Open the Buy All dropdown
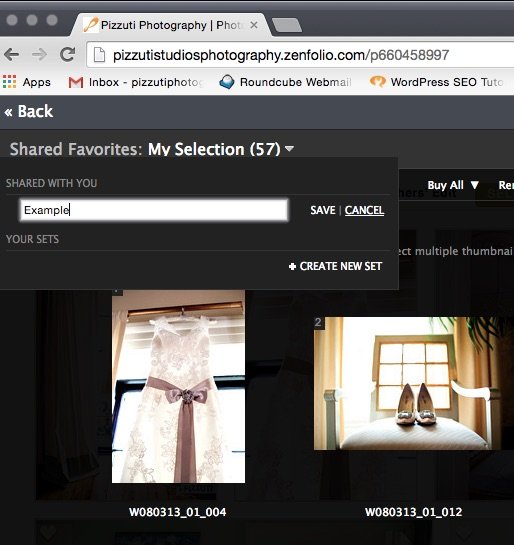Image resolution: width=514 pixels, height=545 pixels. (453, 185)
